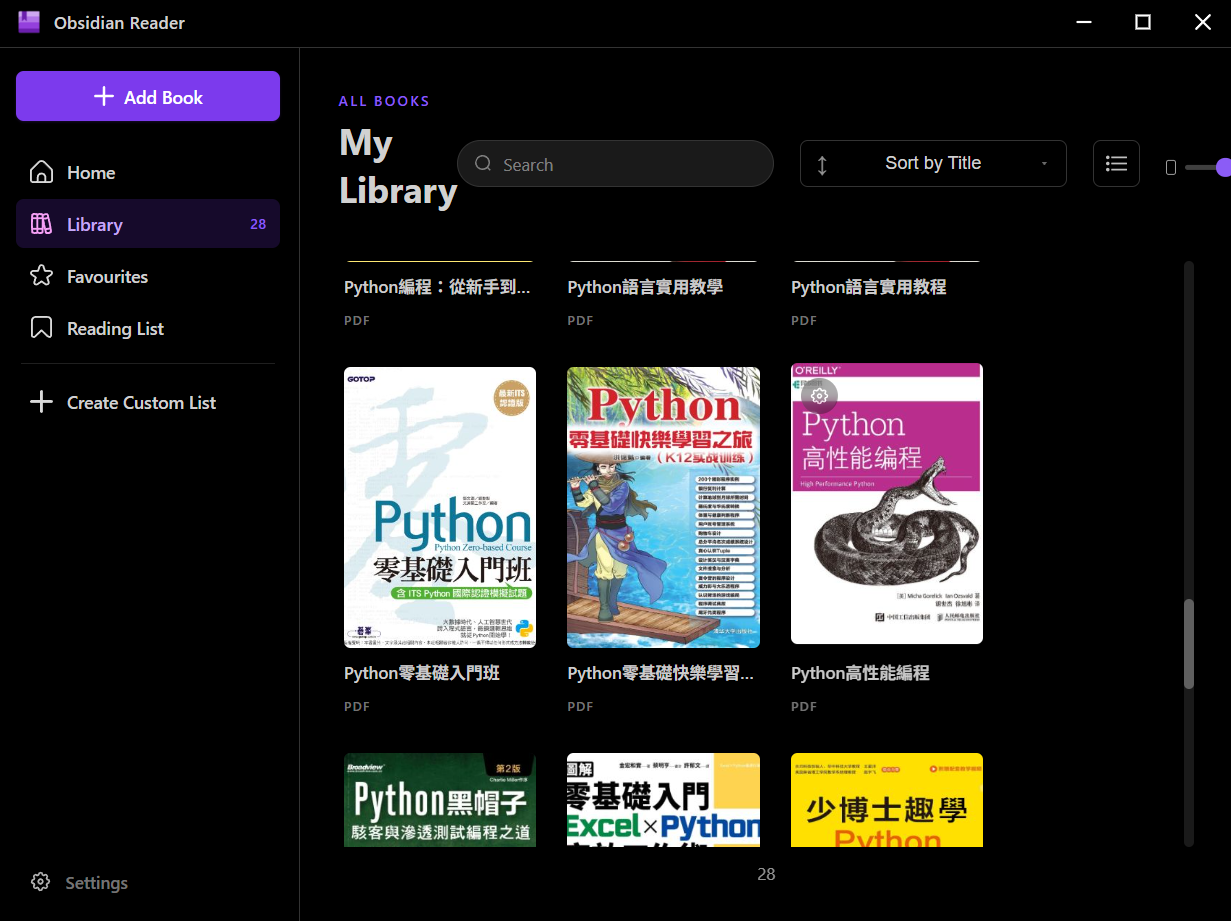Open the Reading List bookmark icon
Viewport: 1231px width, 921px height.
pos(41,328)
